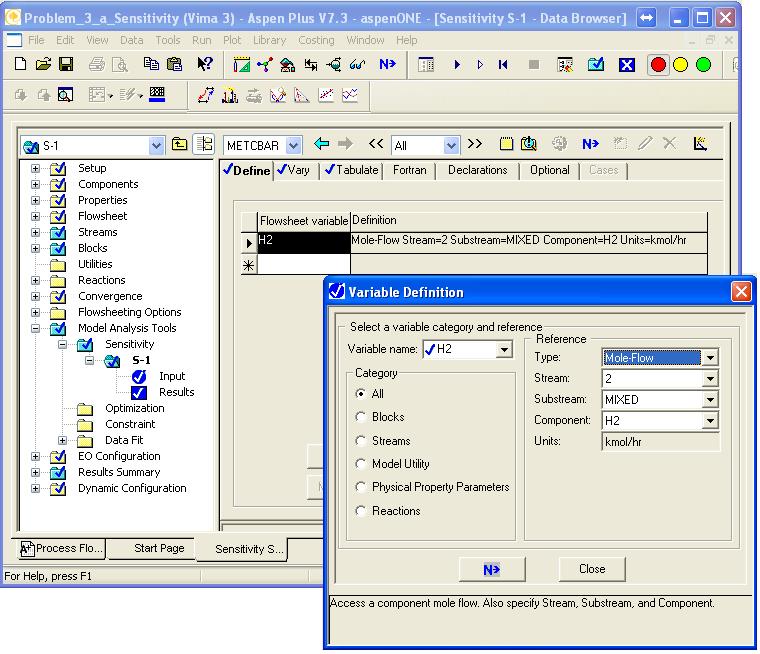Save the simulation with the floppy disk icon
This screenshot has height=654, width=760.
tap(66, 64)
